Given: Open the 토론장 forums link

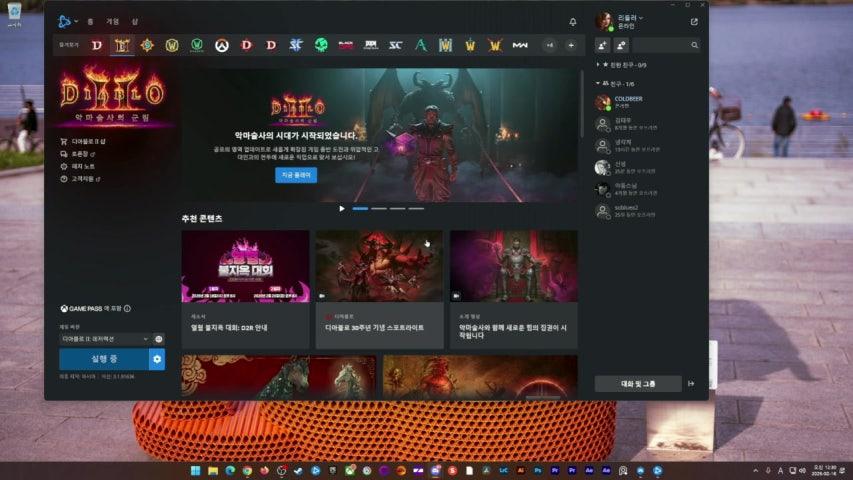Looking at the screenshot, I should (x=78, y=154).
